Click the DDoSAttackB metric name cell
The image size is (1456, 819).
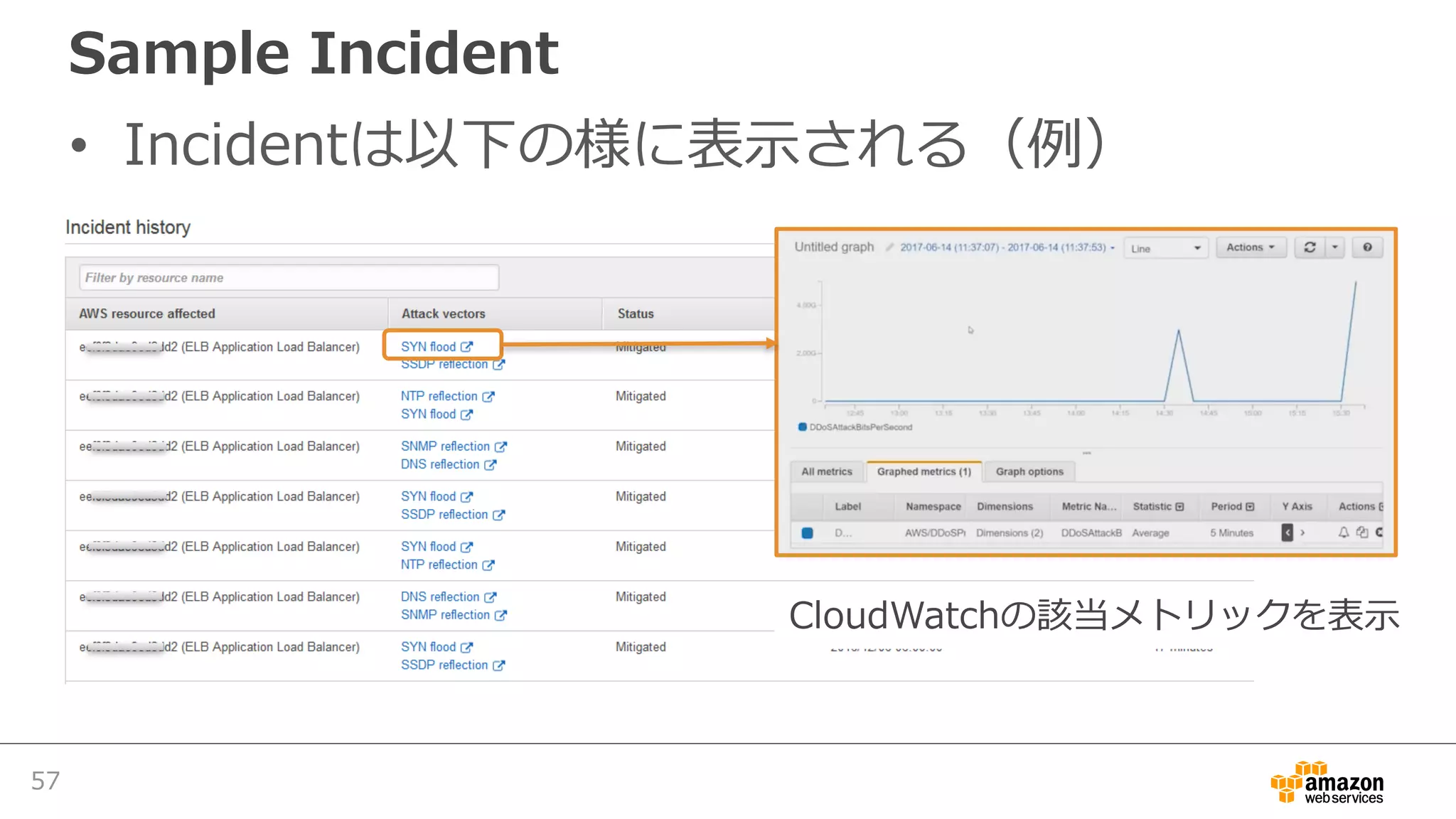point(1091,532)
